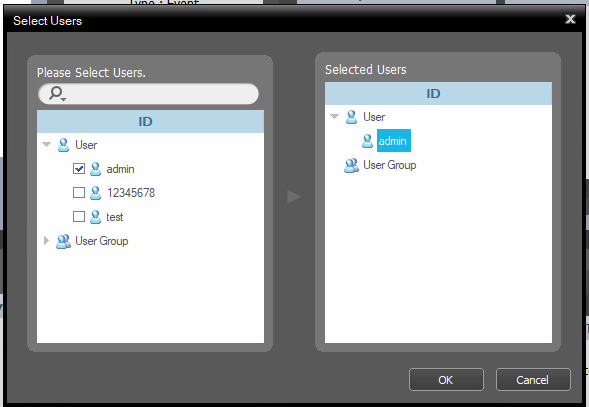
Task: Expand the User Group node in left tree
Action: 46,241
